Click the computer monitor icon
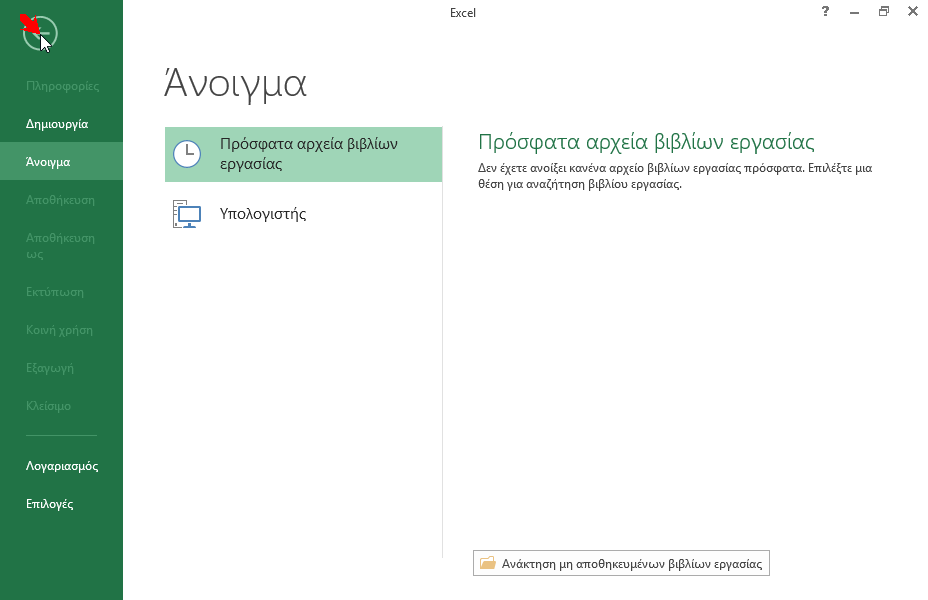Viewport: 928px width, 600px height. pos(186,214)
